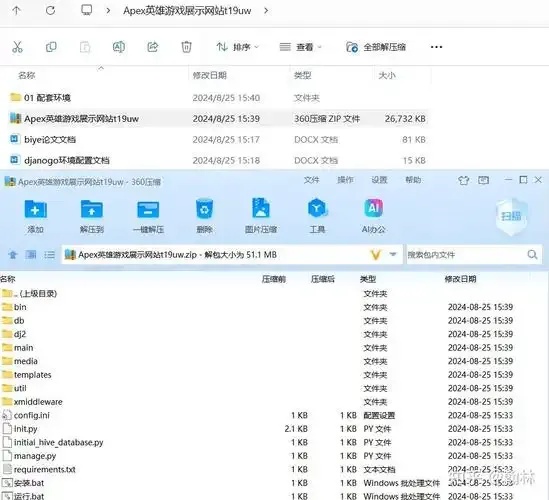The width and height of the screenshot is (549, 500).
Task: Open the 设置 menu in 360压缩
Action: pyautogui.click(x=379, y=180)
